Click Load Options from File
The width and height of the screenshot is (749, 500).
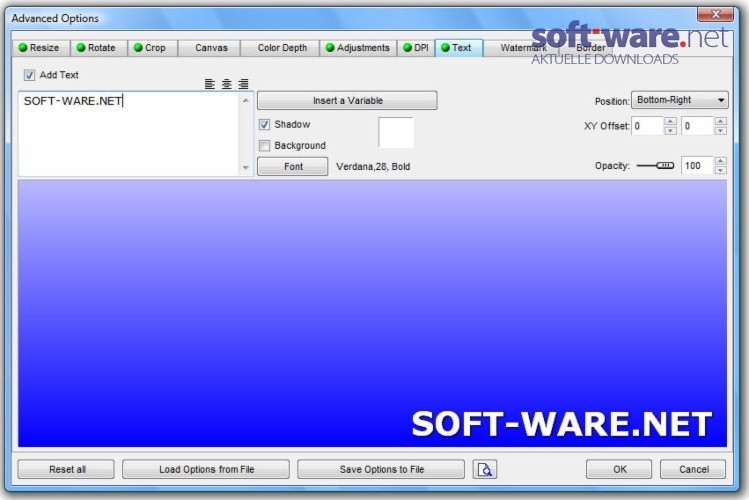click(x=206, y=469)
